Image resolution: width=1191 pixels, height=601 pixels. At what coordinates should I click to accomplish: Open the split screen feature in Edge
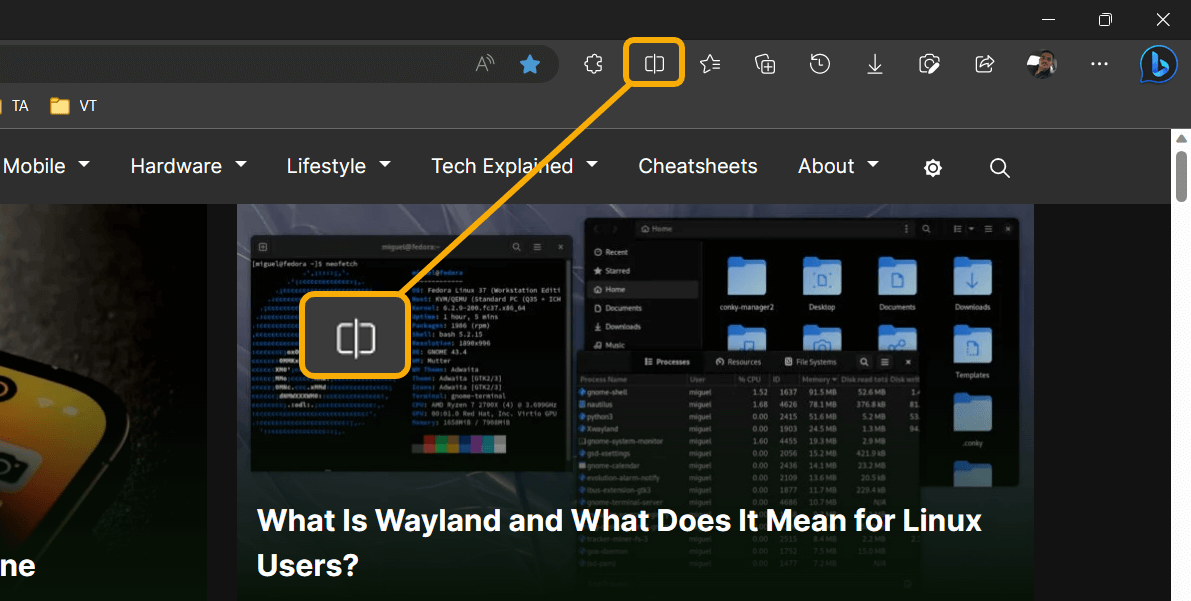click(x=654, y=62)
